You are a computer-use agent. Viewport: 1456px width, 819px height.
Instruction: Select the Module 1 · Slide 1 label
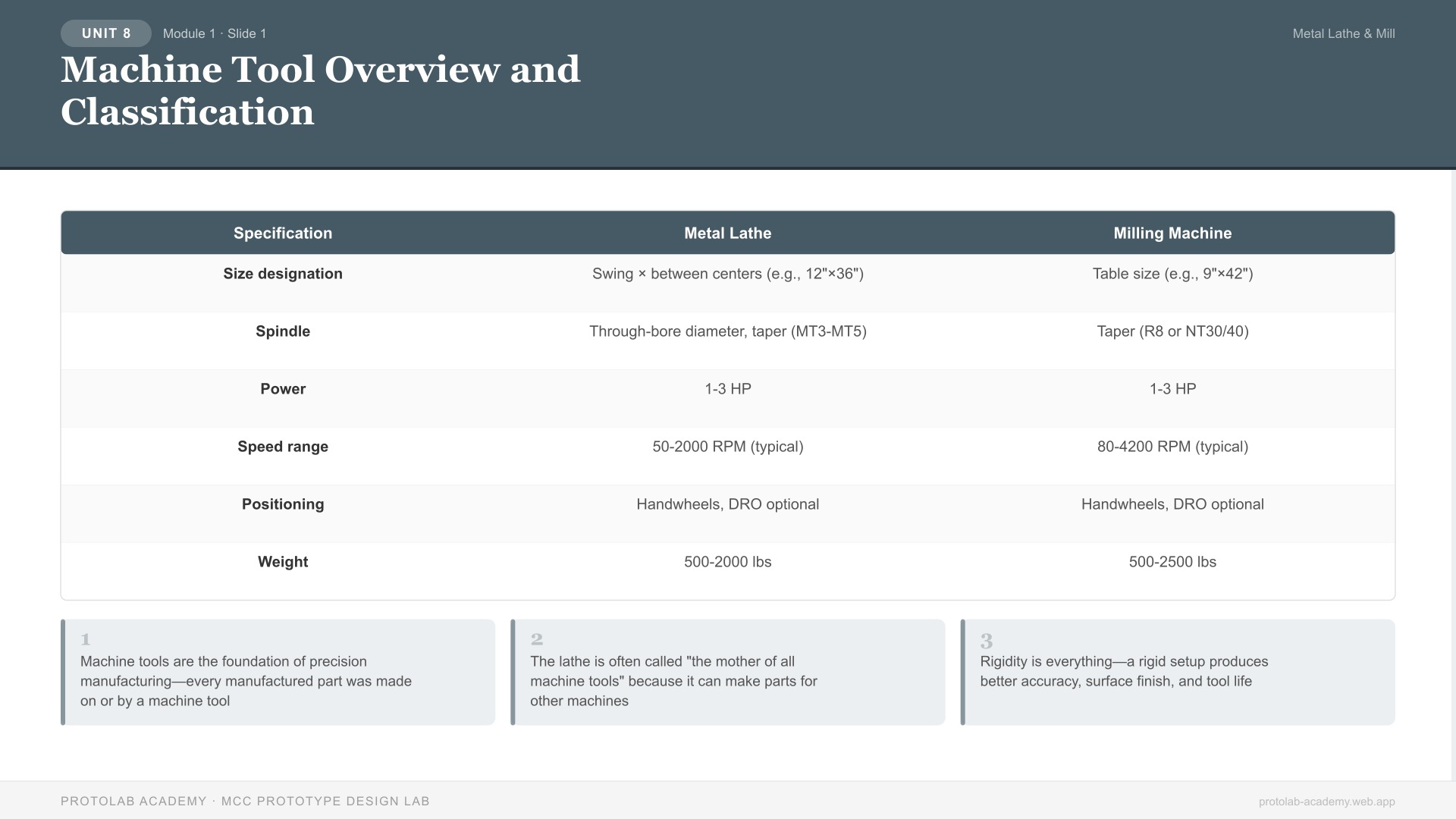point(215,33)
